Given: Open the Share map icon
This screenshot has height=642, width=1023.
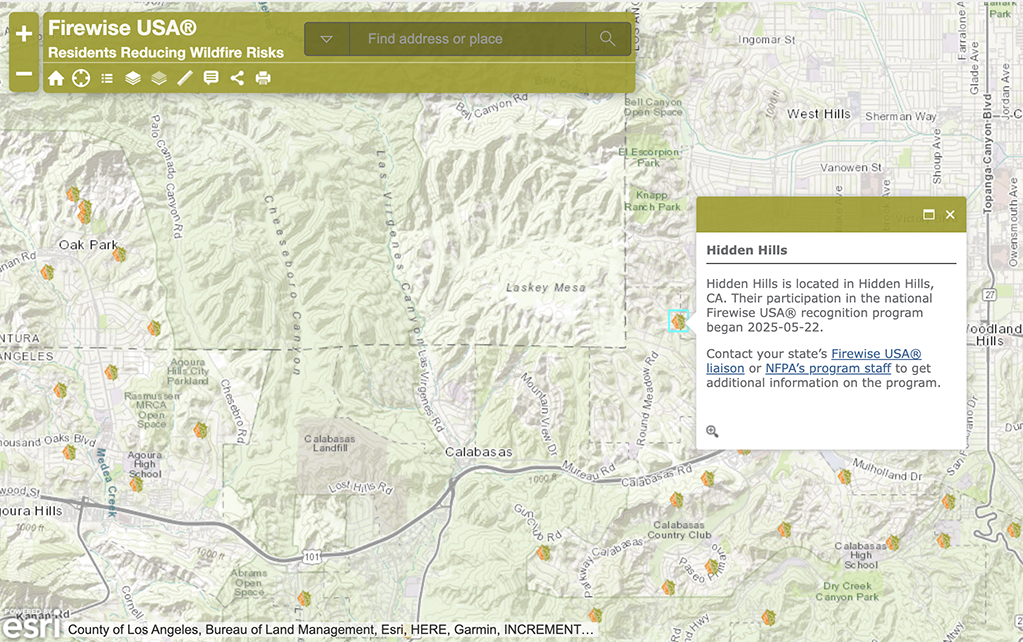Looking at the screenshot, I should [237, 78].
